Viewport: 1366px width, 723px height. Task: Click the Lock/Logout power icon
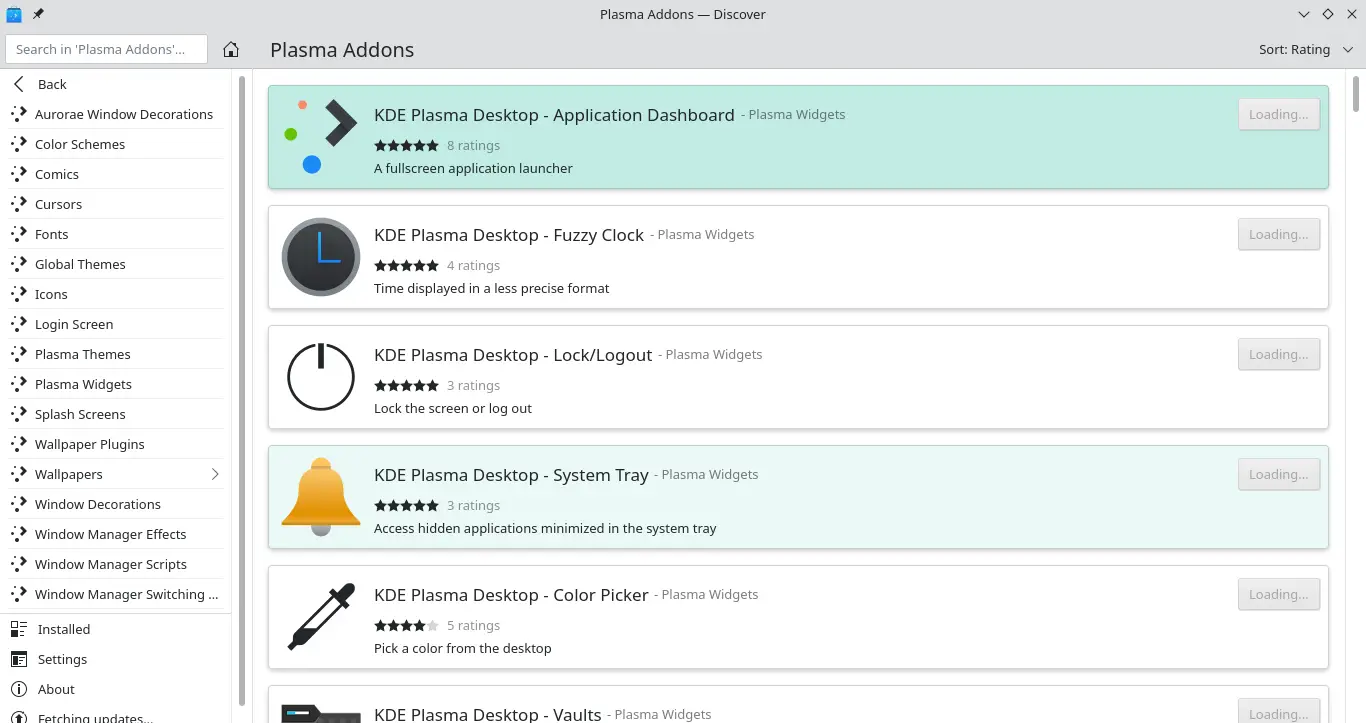click(320, 377)
